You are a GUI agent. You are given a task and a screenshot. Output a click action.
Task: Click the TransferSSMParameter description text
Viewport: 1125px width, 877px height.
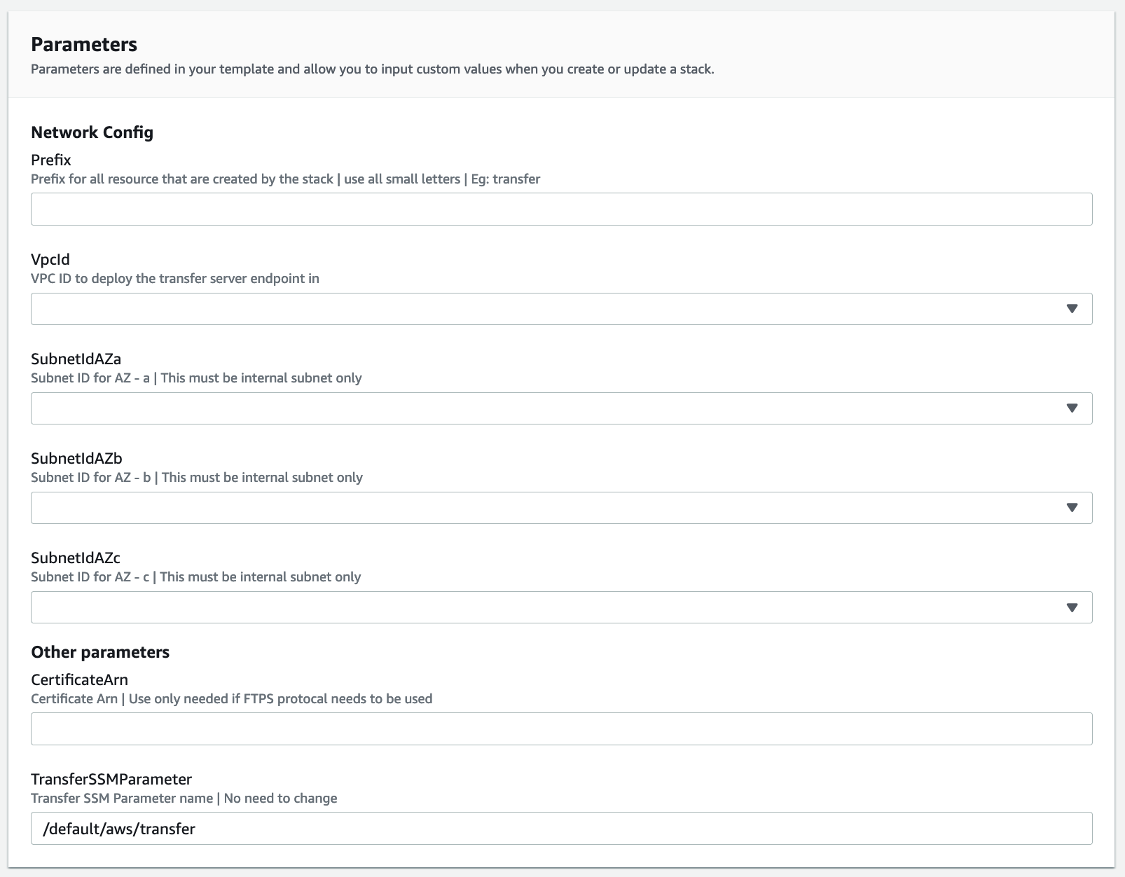[186, 798]
